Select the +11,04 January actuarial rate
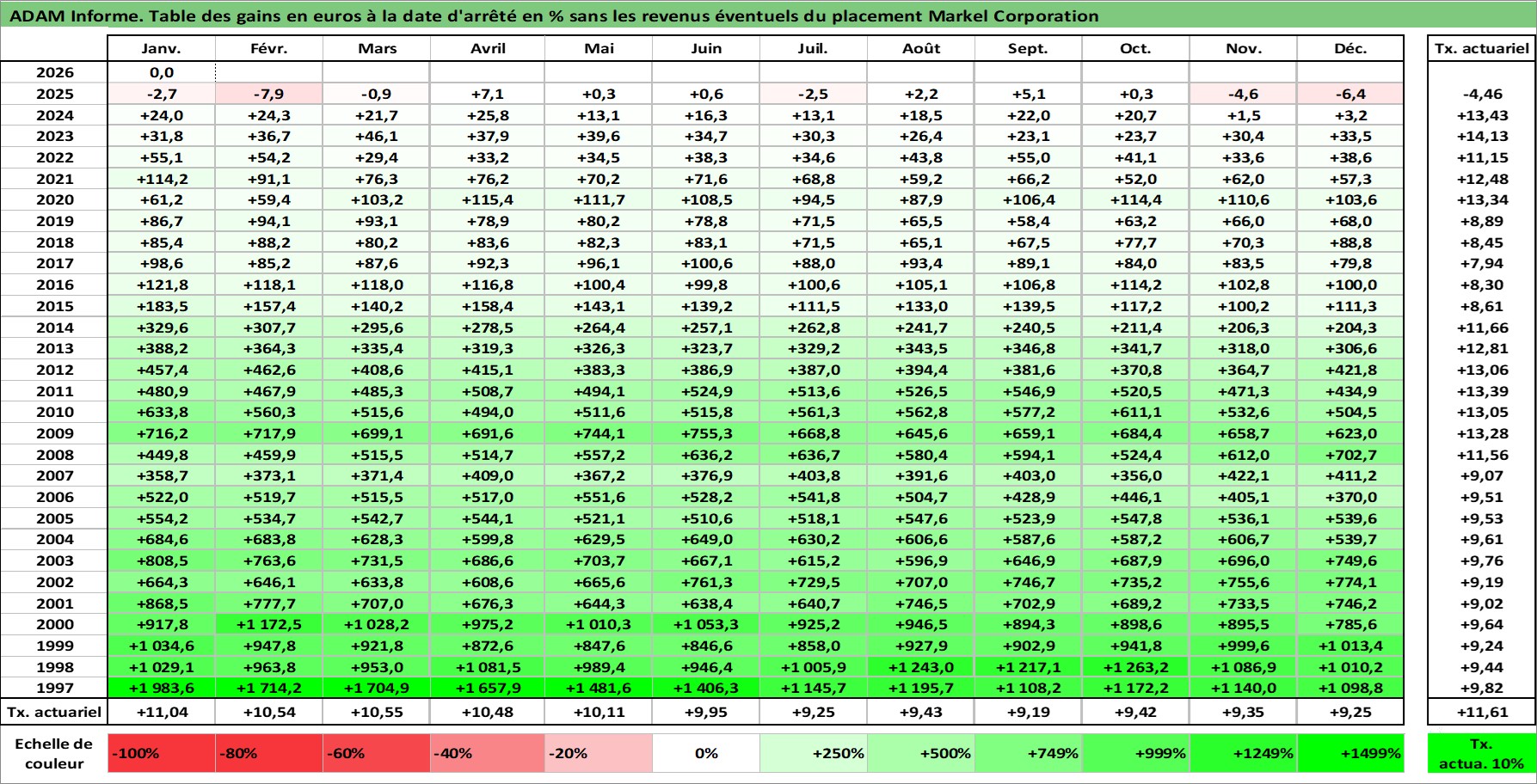The height and width of the screenshot is (784, 1537). click(162, 712)
